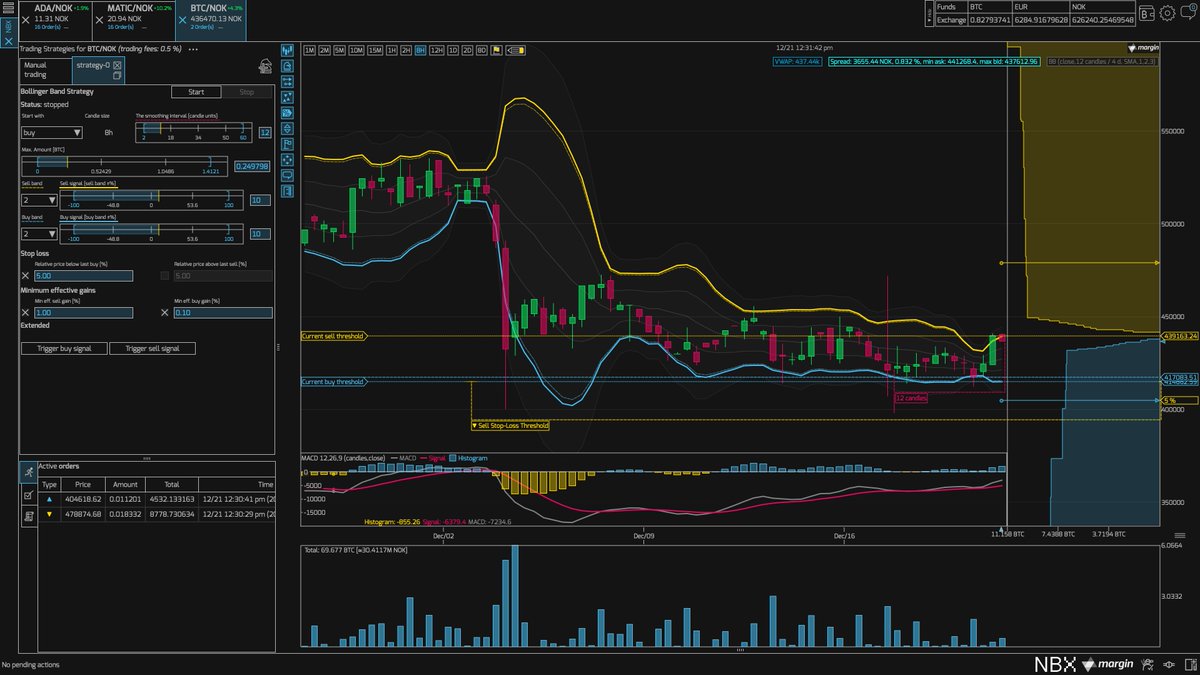This screenshot has height=675, width=1200.
Task: Click the document icon in chart sidebar
Action: click(x=287, y=190)
